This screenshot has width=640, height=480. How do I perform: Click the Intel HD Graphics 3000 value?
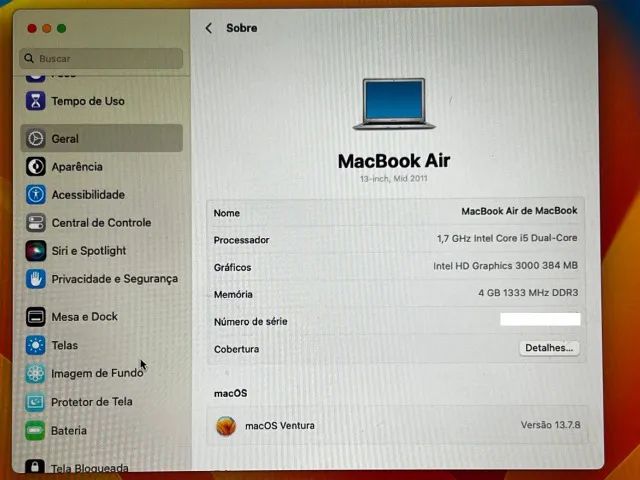pyautogui.click(x=505, y=266)
